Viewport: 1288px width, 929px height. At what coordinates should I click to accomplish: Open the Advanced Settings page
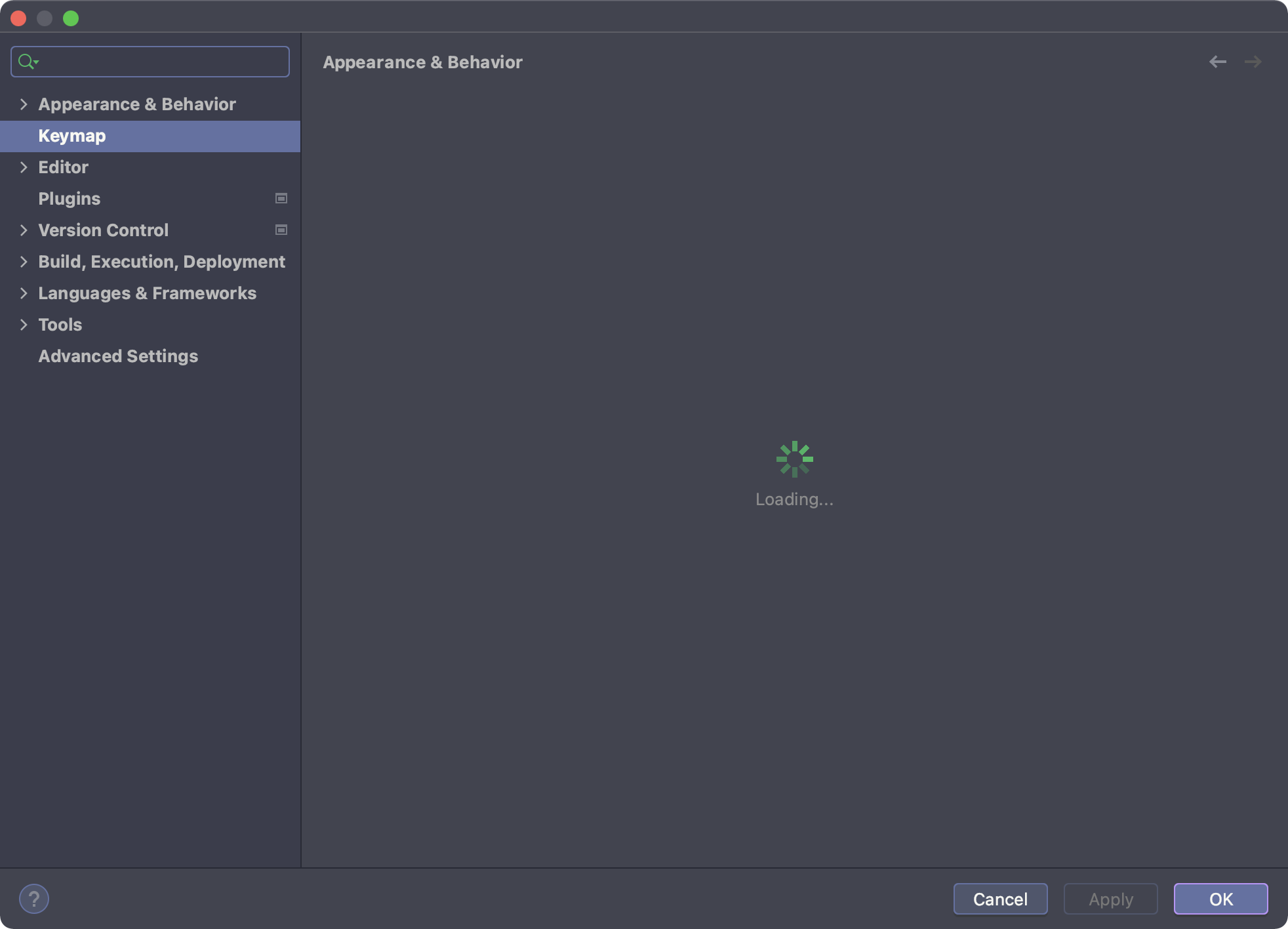tap(118, 356)
